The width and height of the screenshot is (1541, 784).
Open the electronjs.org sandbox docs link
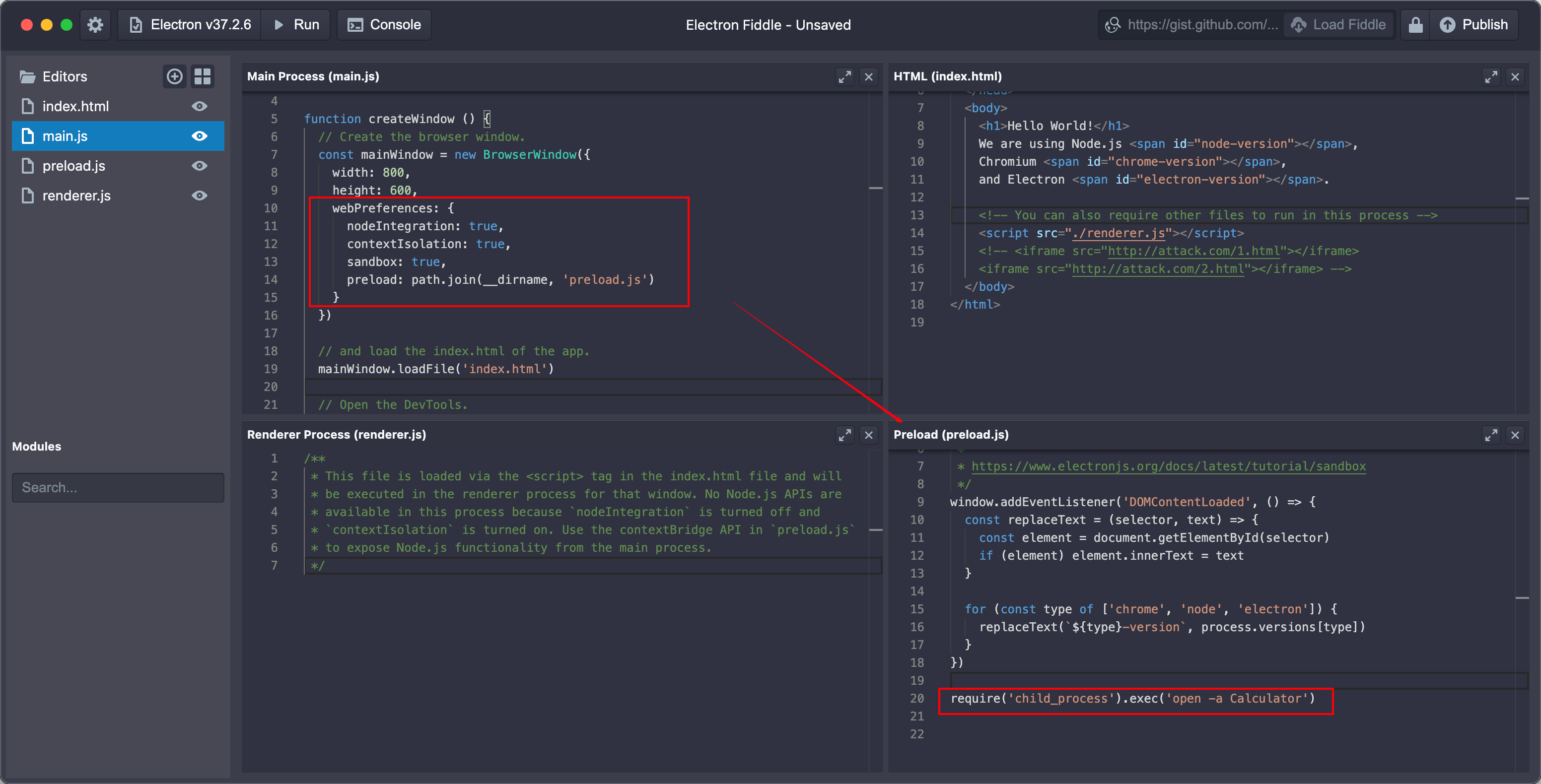(1168, 466)
